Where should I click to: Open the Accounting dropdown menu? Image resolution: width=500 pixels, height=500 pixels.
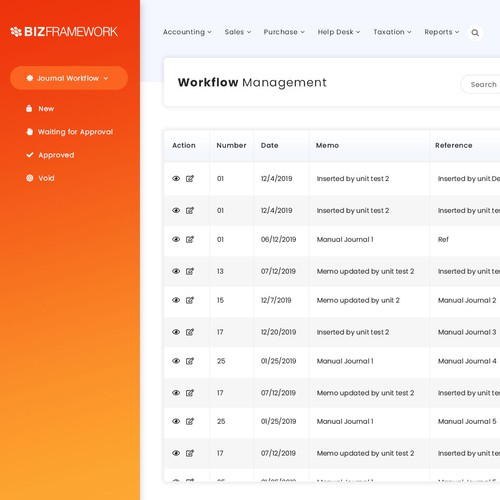[x=187, y=32]
